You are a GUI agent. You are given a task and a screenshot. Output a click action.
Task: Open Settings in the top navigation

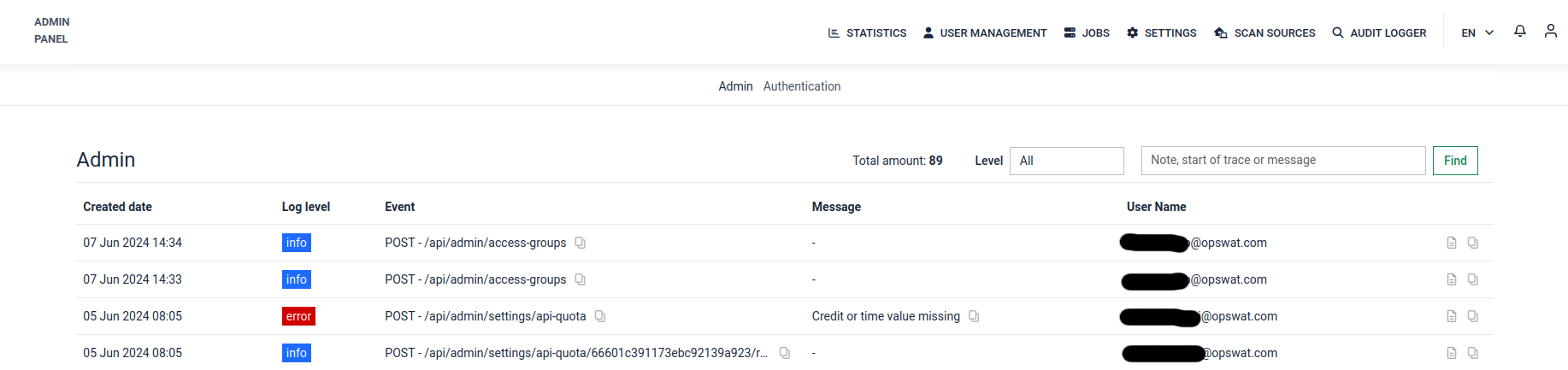pyautogui.click(x=1161, y=32)
